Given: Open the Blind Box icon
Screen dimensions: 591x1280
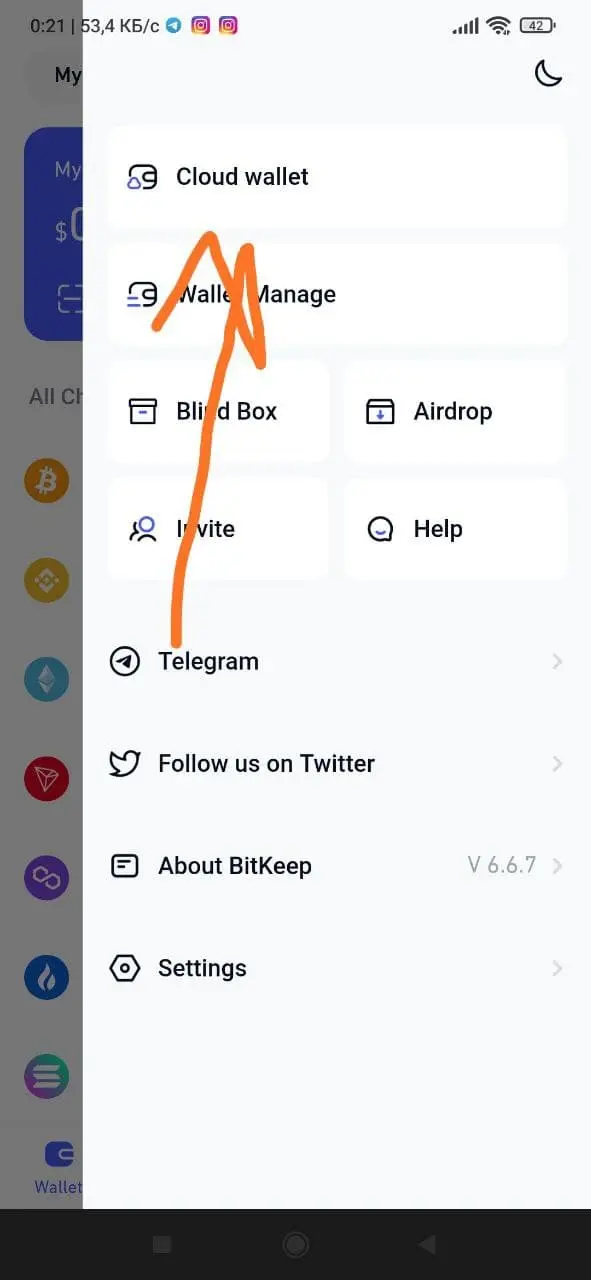Looking at the screenshot, I should pyautogui.click(x=143, y=411).
